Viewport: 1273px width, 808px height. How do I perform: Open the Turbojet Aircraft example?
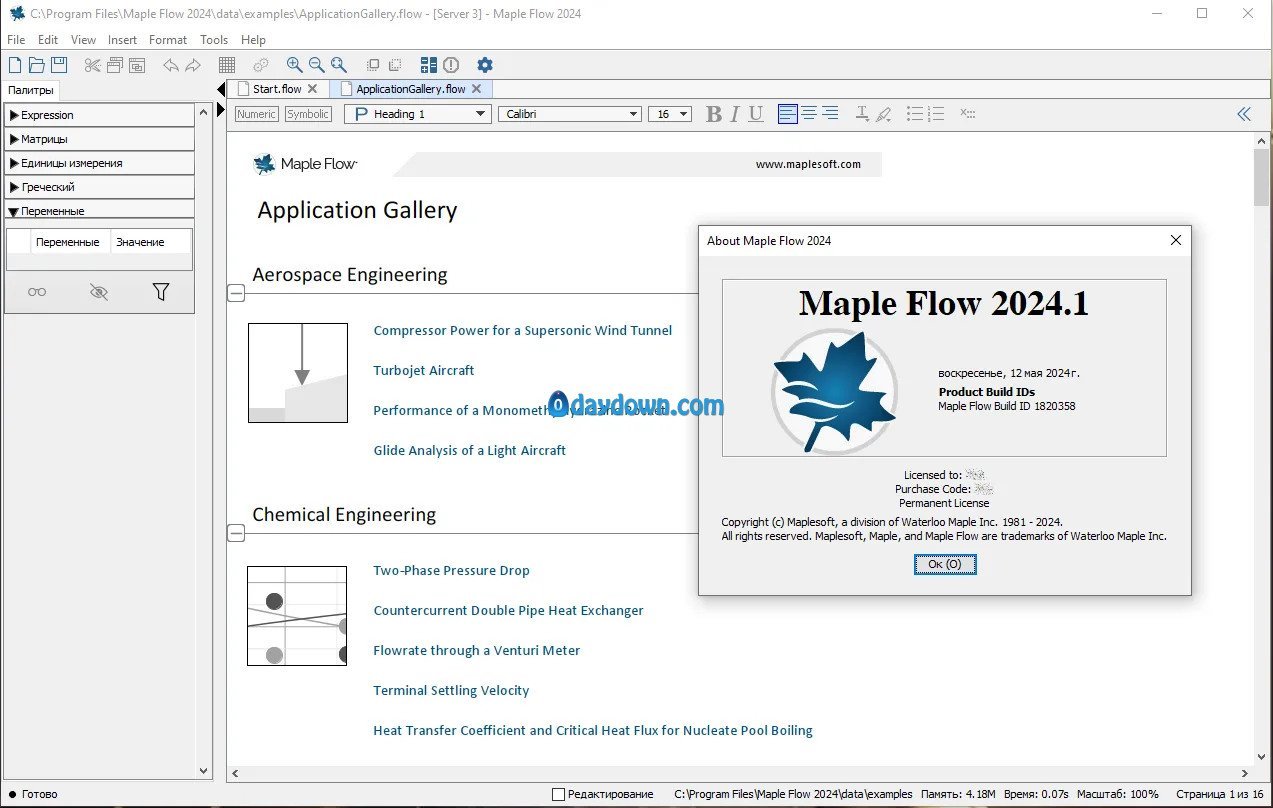pos(423,370)
